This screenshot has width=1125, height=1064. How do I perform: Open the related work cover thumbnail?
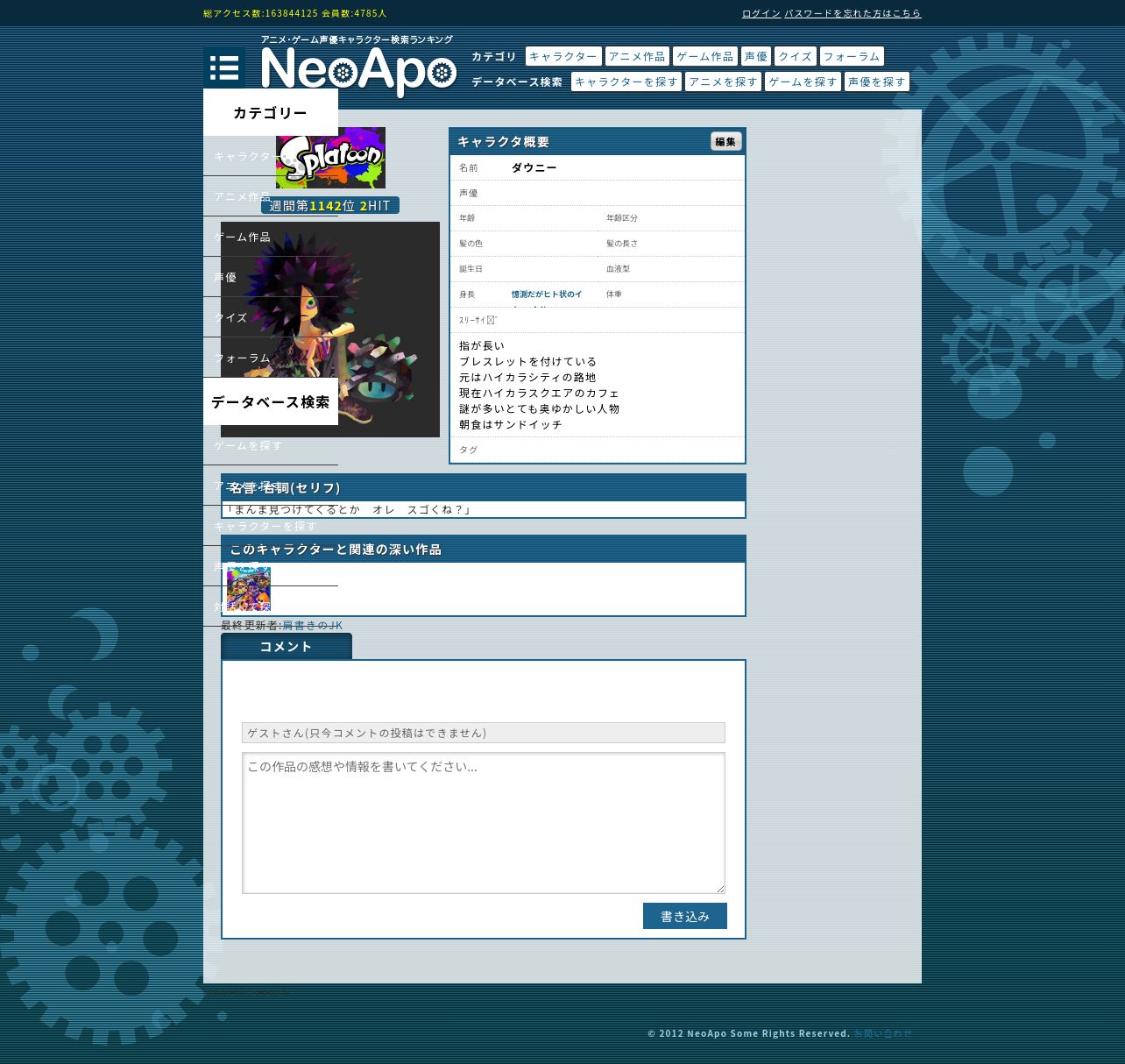pyautogui.click(x=249, y=587)
